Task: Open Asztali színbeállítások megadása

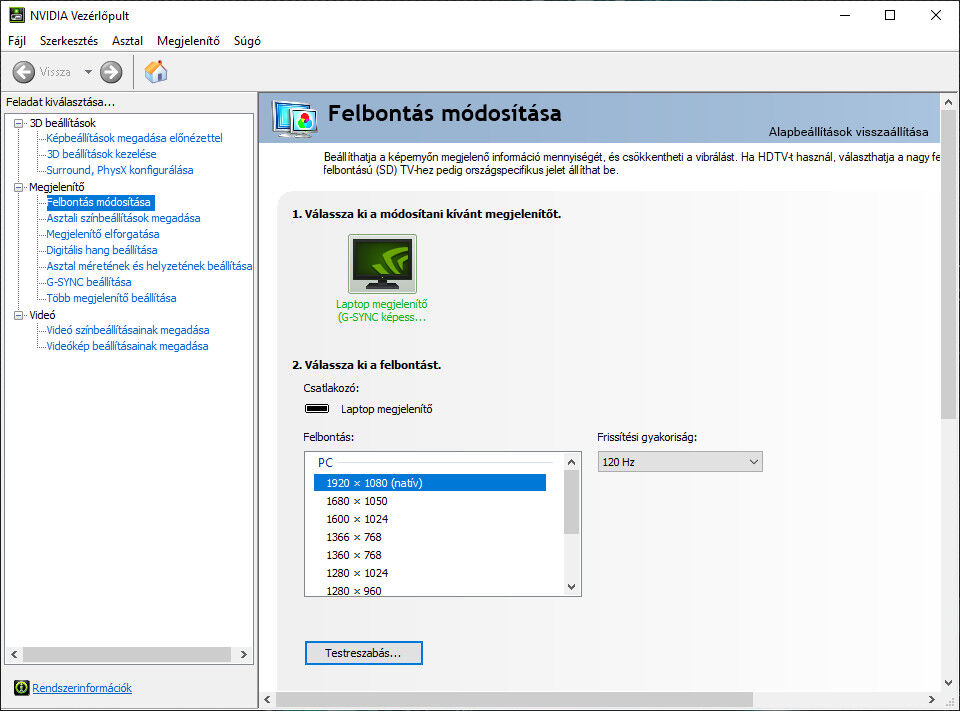Action: coord(123,218)
